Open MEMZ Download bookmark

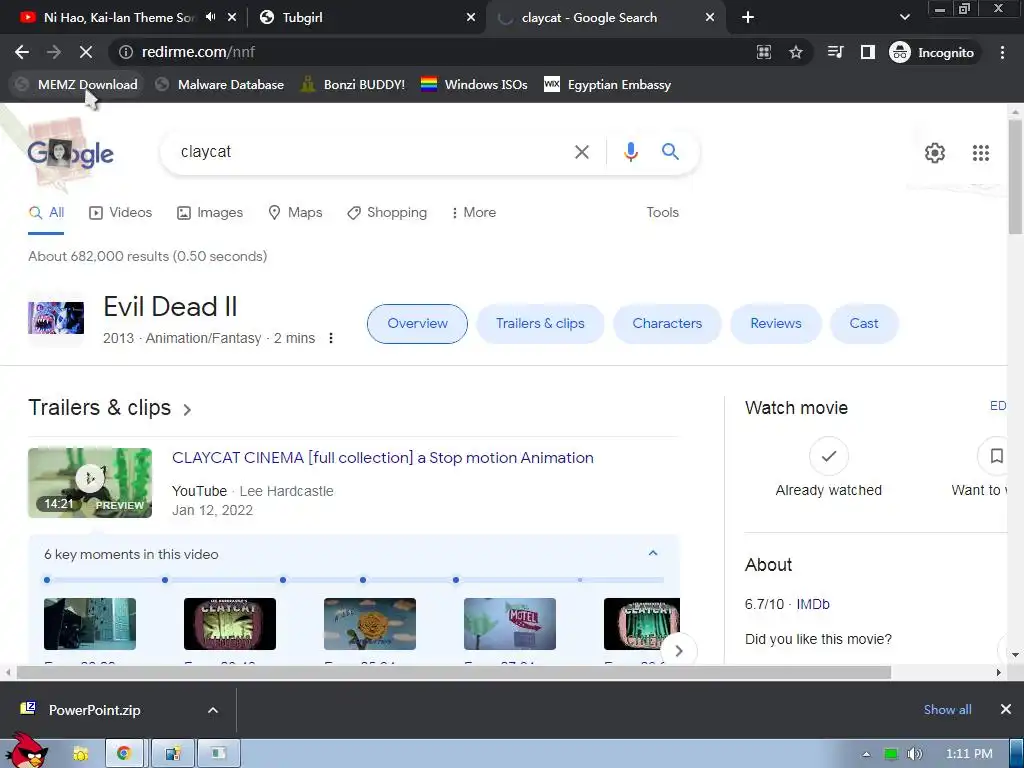(77, 85)
